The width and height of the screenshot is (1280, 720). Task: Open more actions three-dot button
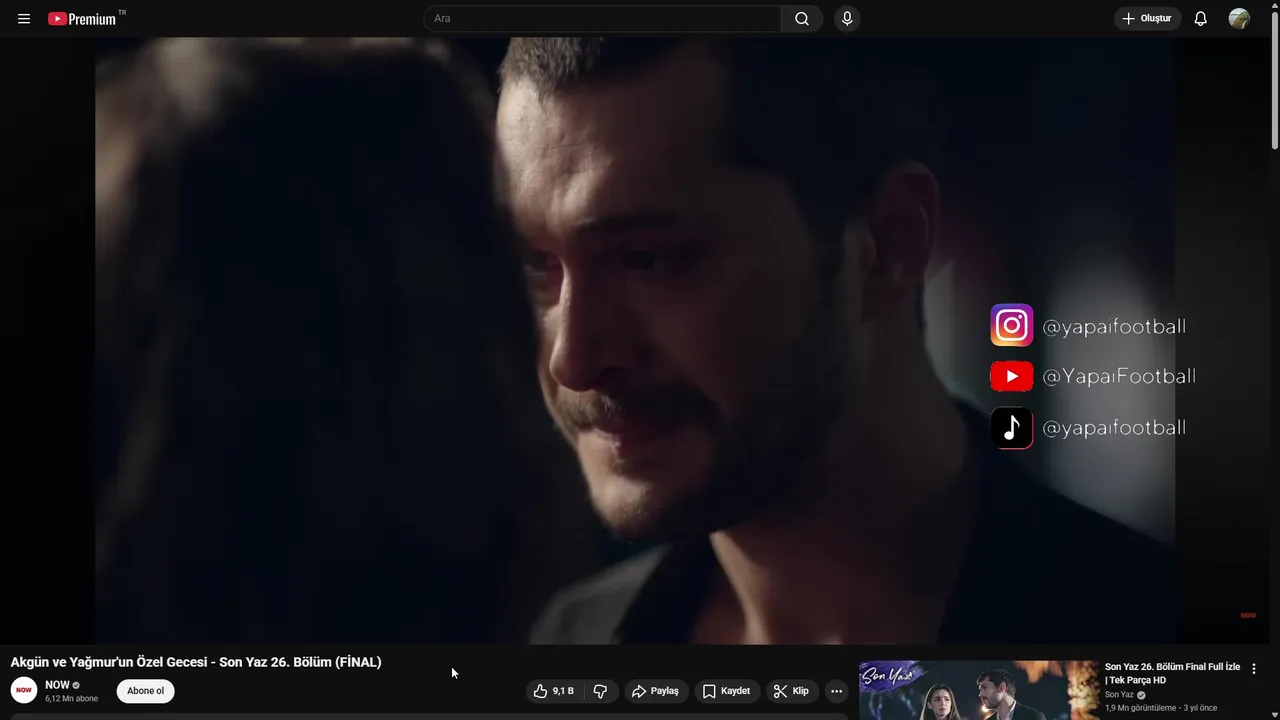point(837,691)
